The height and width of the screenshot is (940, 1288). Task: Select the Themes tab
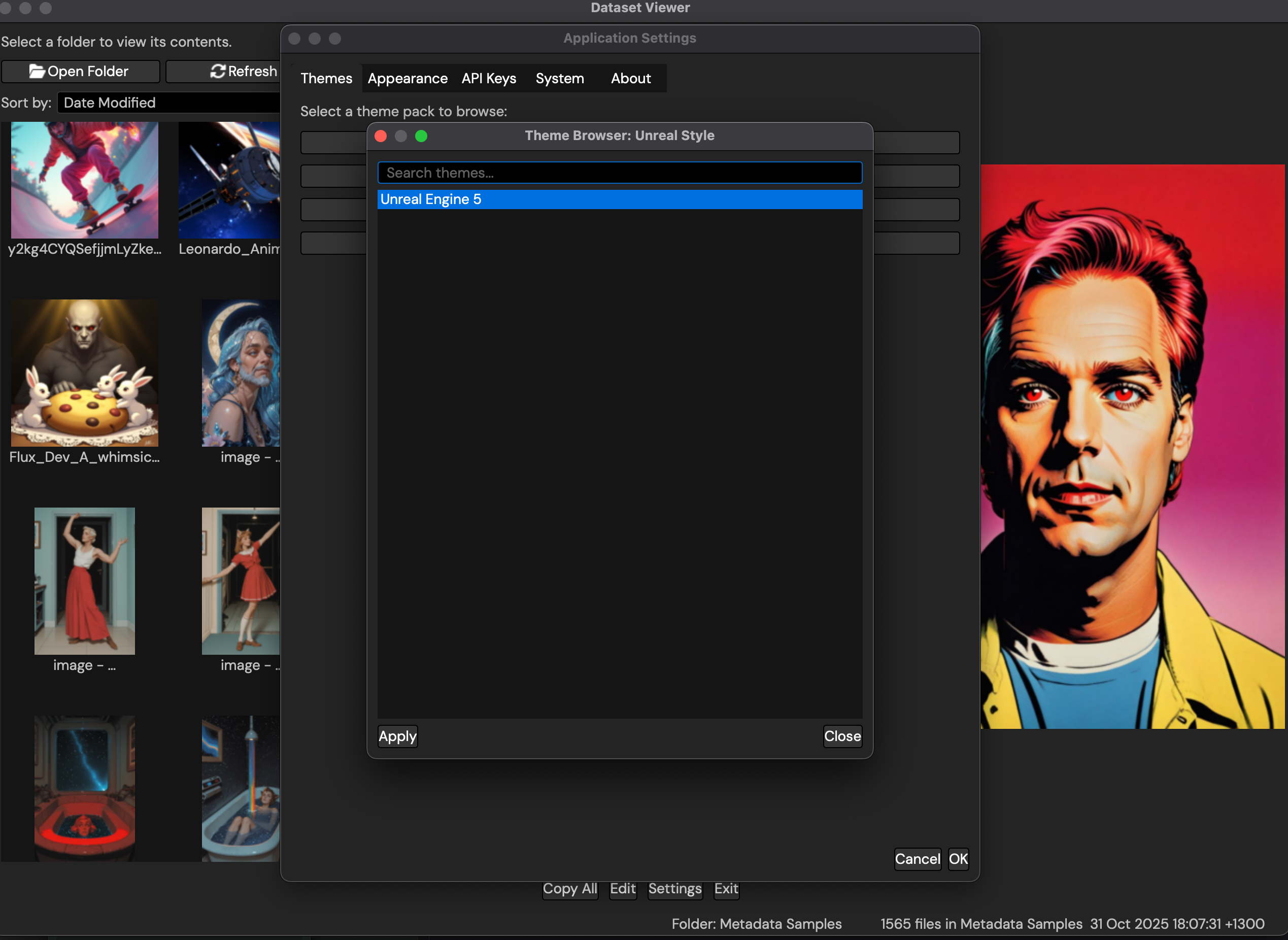point(326,78)
